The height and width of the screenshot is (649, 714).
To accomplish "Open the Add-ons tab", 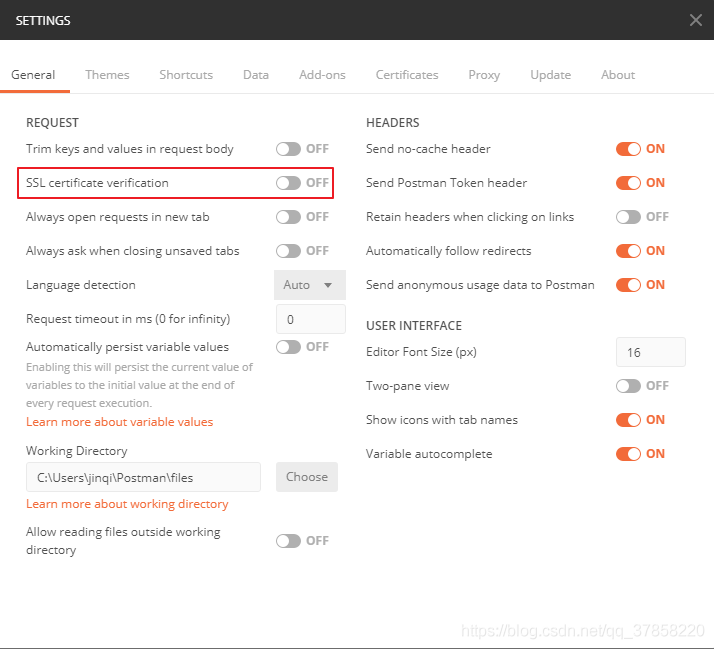I will 322,75.
